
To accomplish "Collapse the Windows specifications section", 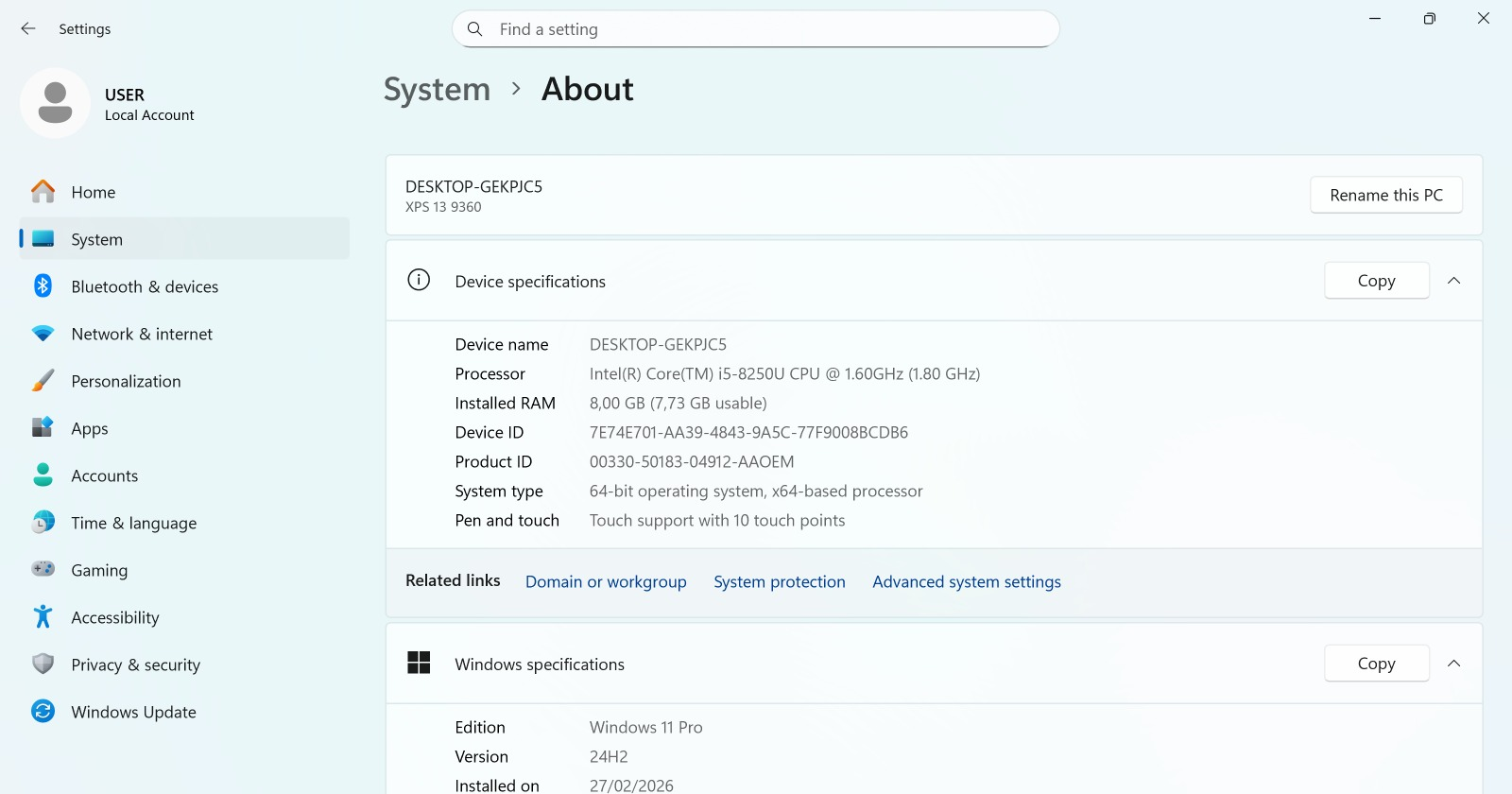I will pyautogui.click(x=1453, y=664).
